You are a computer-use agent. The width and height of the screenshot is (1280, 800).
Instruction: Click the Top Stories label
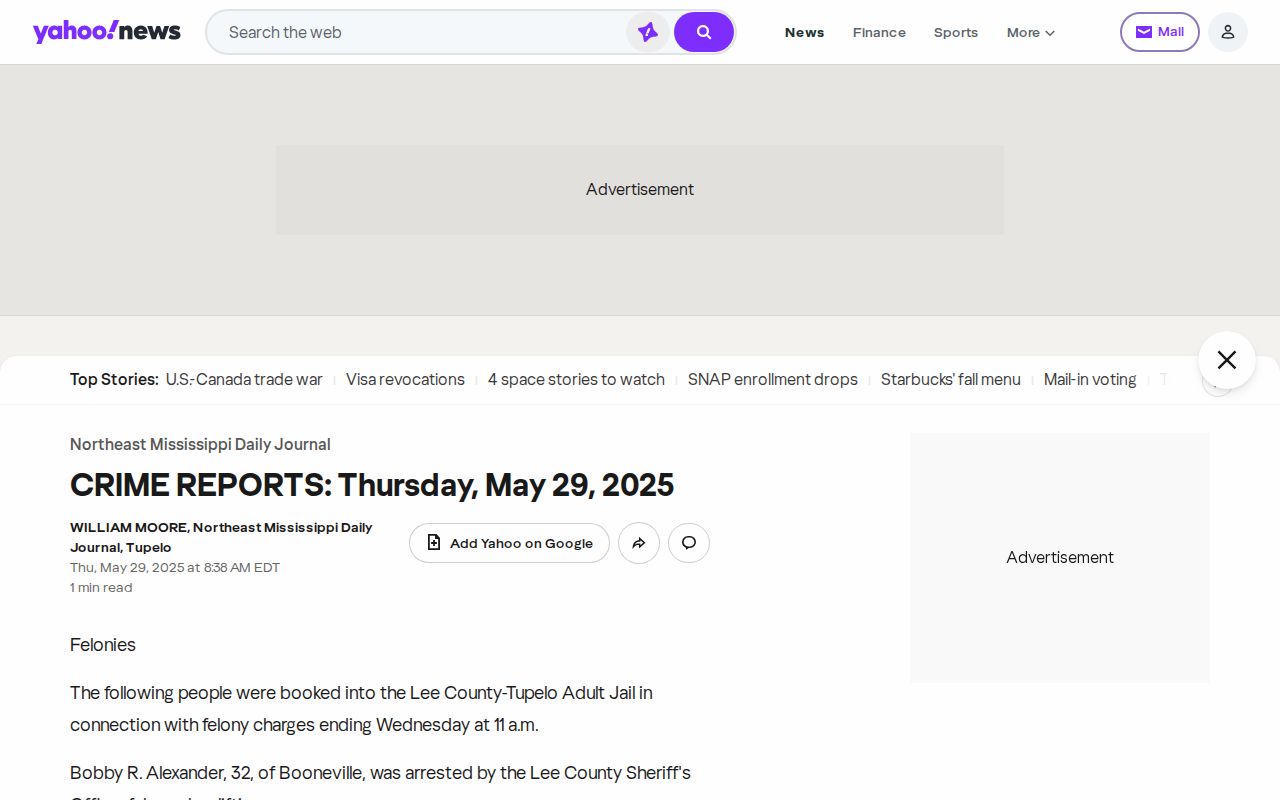(114, 379)
